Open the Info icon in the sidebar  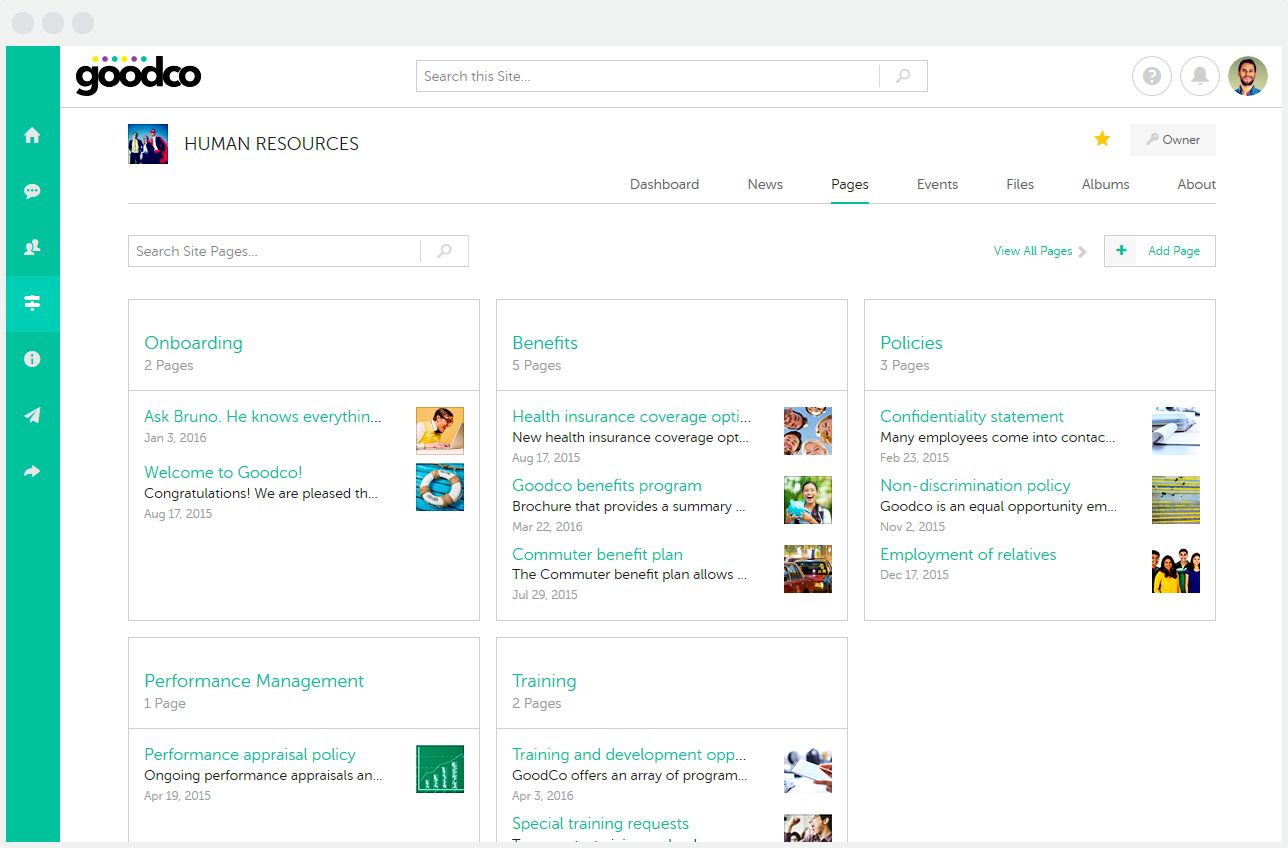point(33,358)
